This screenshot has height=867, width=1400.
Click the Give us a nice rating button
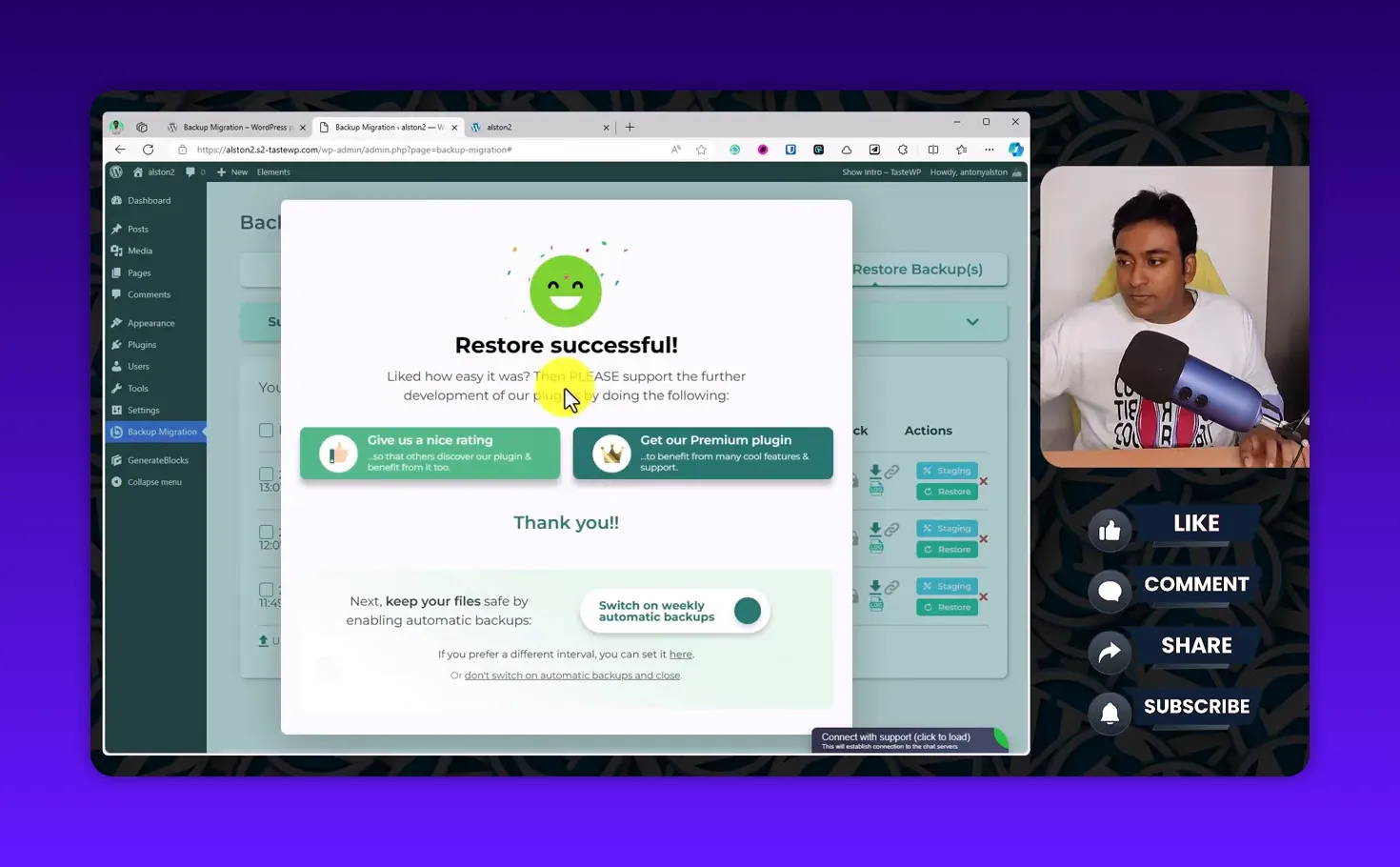tap(430, 454)
